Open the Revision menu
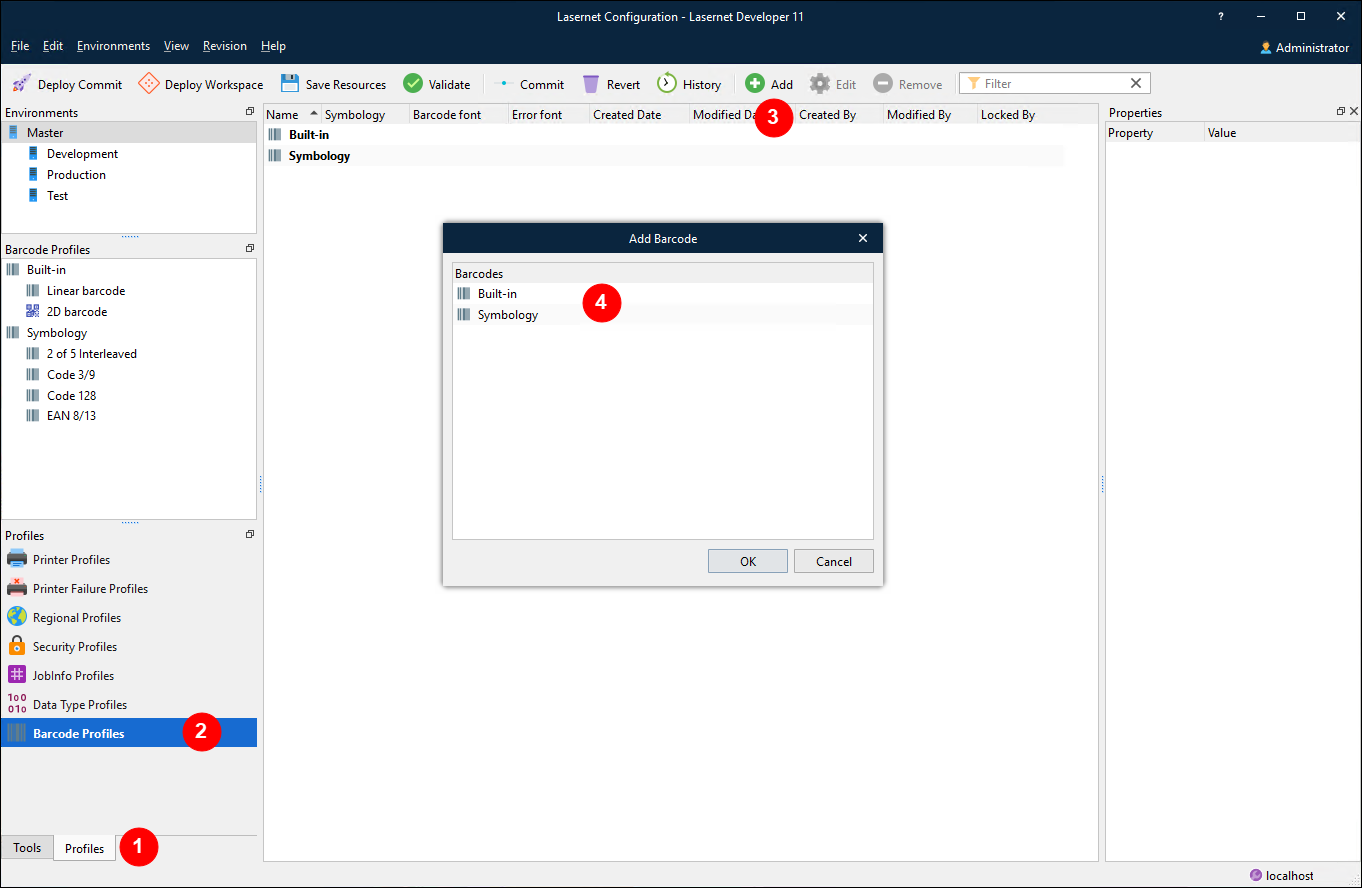 pyautogui.click(x=225, y=46)
